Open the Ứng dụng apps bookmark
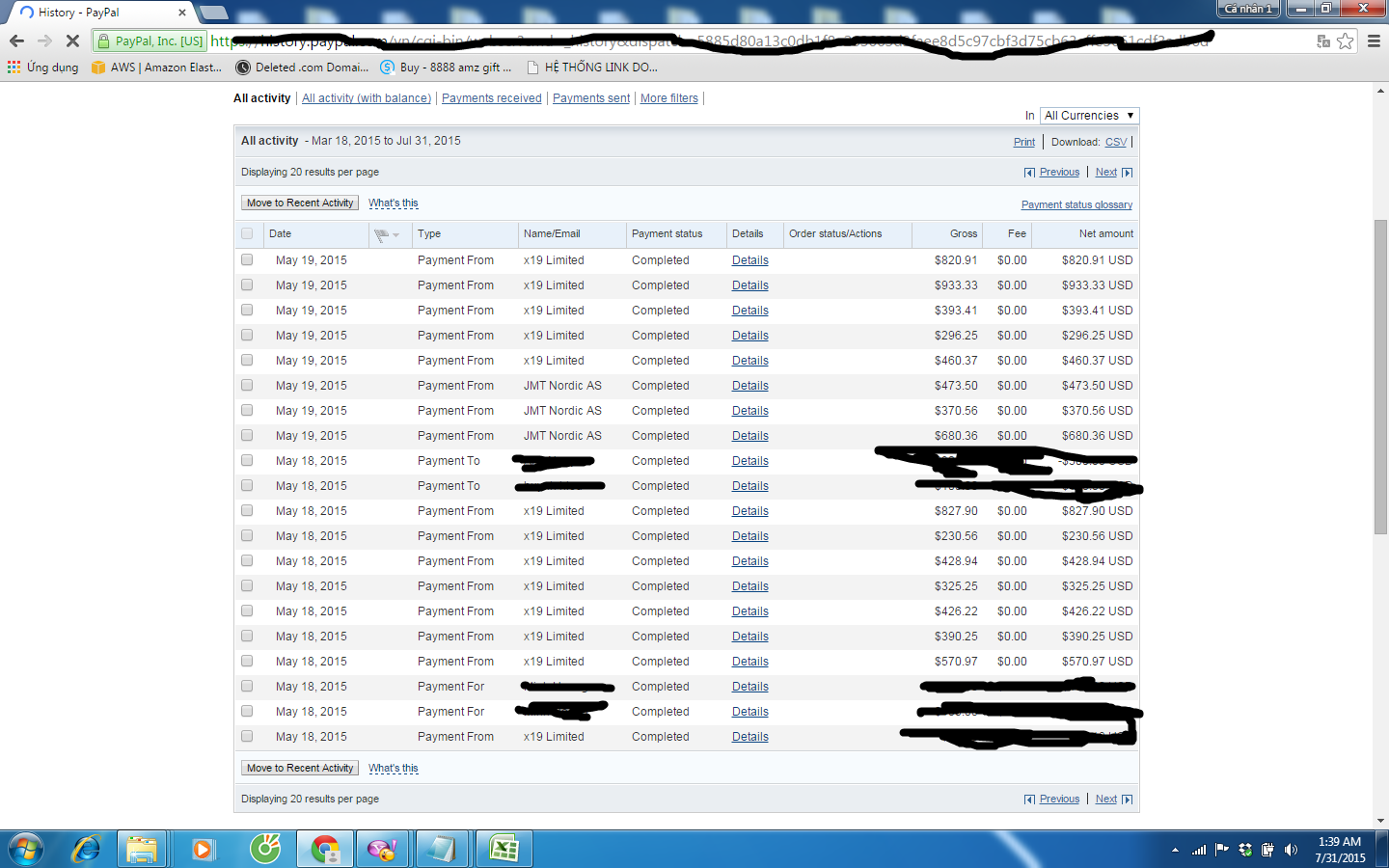Viewport: 1389px width, 868px height. pos(43,68)
